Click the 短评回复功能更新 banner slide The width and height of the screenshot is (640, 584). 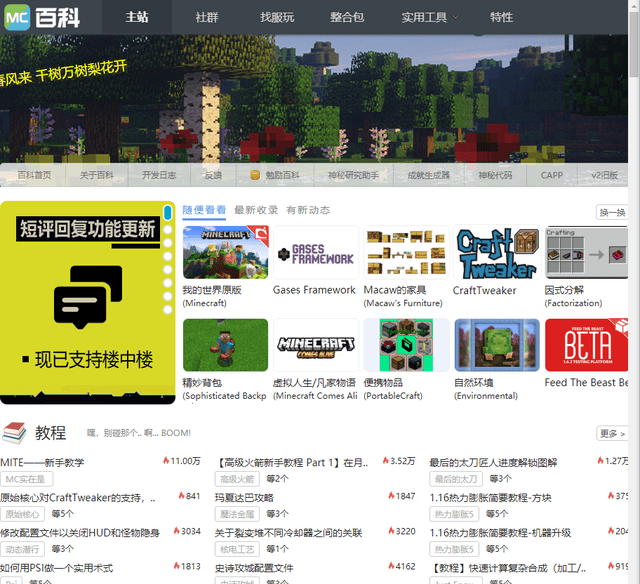[87, 302]
